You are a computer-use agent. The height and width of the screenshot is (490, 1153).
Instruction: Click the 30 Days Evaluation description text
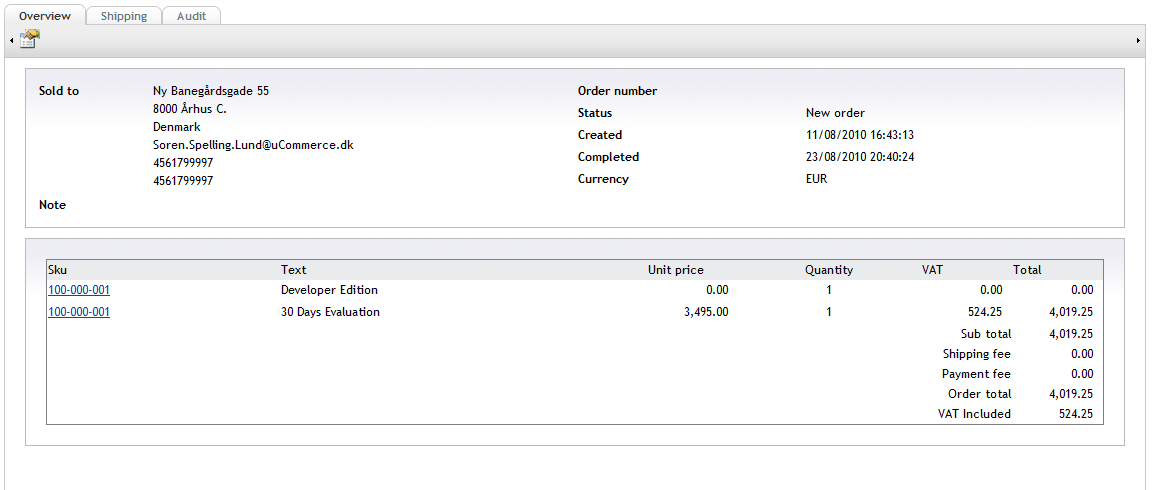[330, 312]
